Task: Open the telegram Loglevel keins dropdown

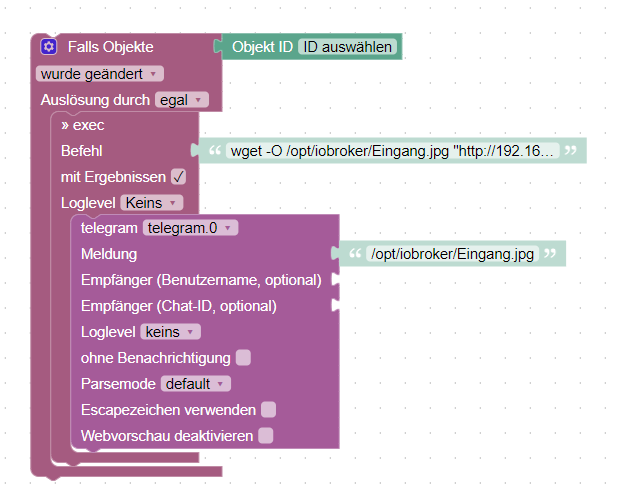Action: click(x=170, y=332)
